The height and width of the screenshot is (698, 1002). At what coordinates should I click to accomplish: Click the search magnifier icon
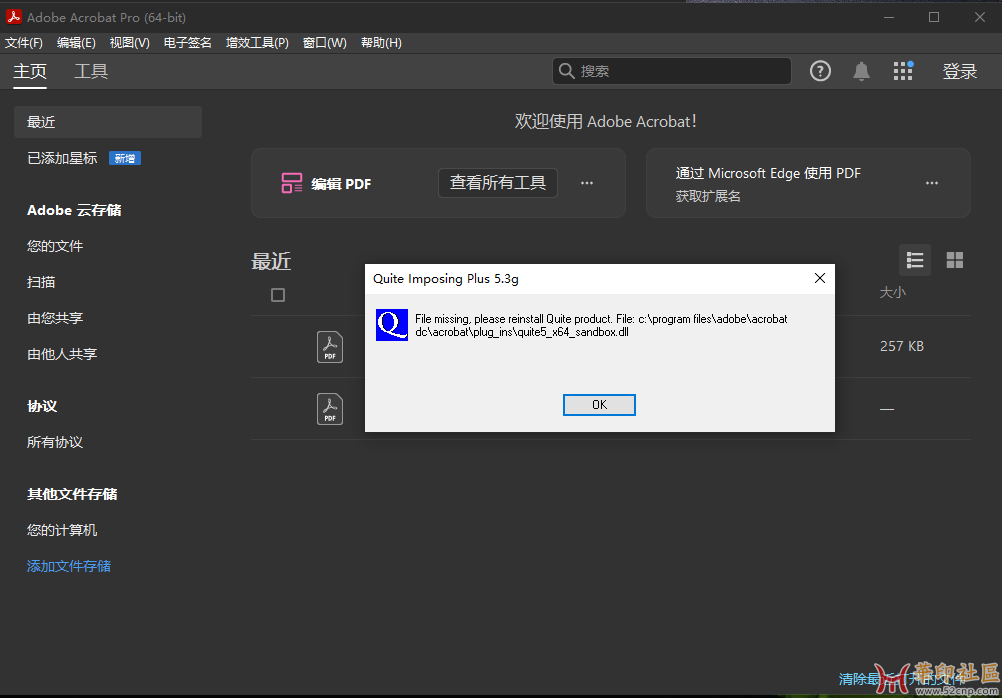[x=566, y=71]
